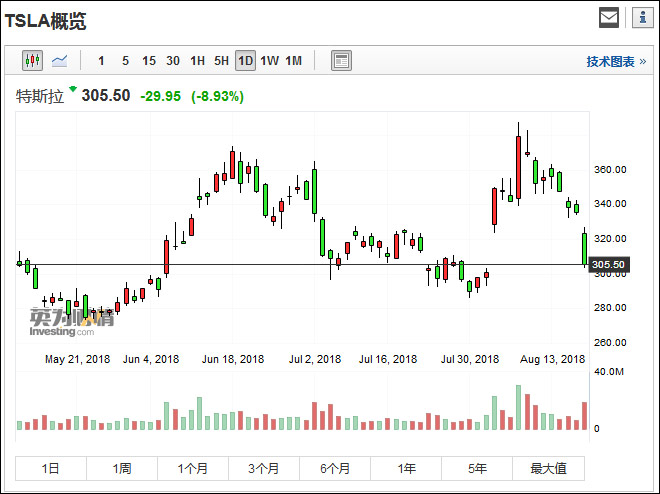Show the 1年 time range
The width and height of the screenshot is (660, 494).
tap(406, 468)
